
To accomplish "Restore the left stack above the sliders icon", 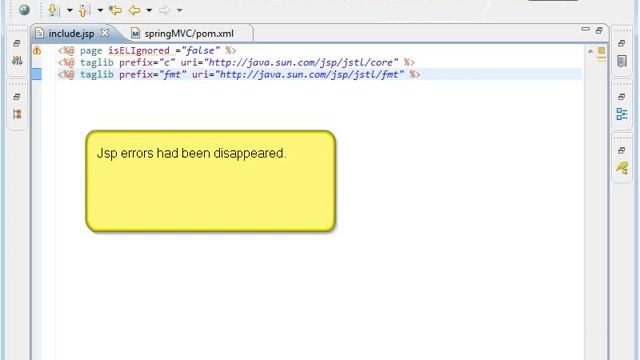I will click(x=17, y=43).
